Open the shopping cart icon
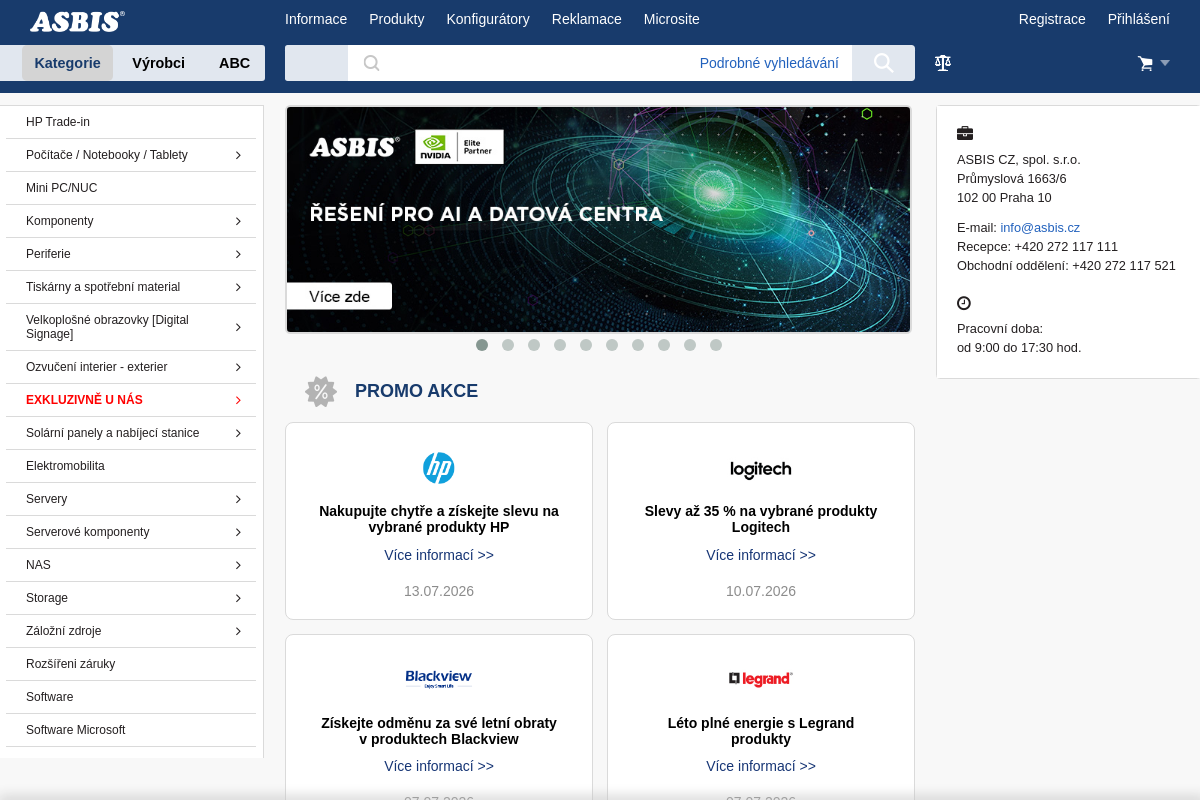The width and height of the screenshot is (1200, 800). (x=1146, y=64)
